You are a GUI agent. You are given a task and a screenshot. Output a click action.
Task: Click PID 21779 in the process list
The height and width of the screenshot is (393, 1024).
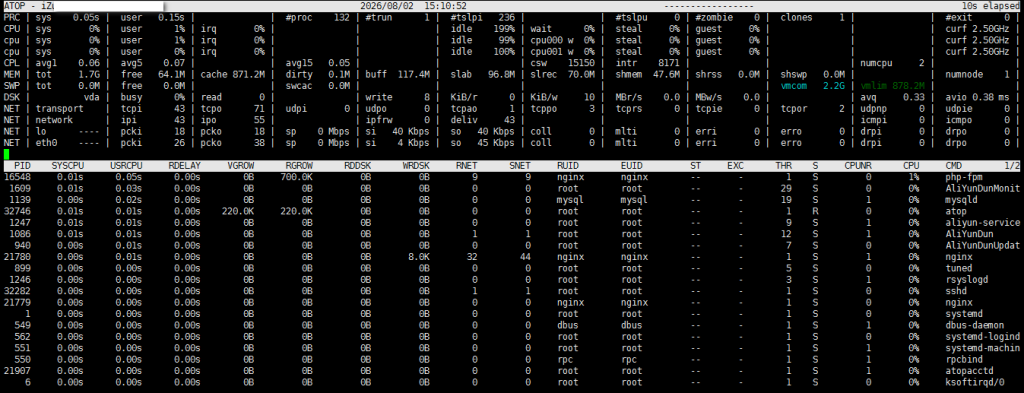(18, 302)
